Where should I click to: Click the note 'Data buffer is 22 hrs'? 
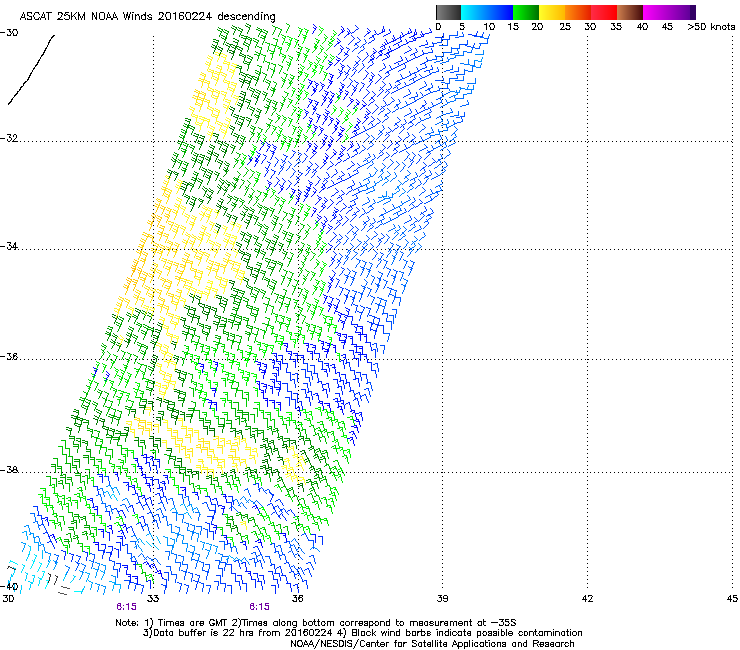203,633
